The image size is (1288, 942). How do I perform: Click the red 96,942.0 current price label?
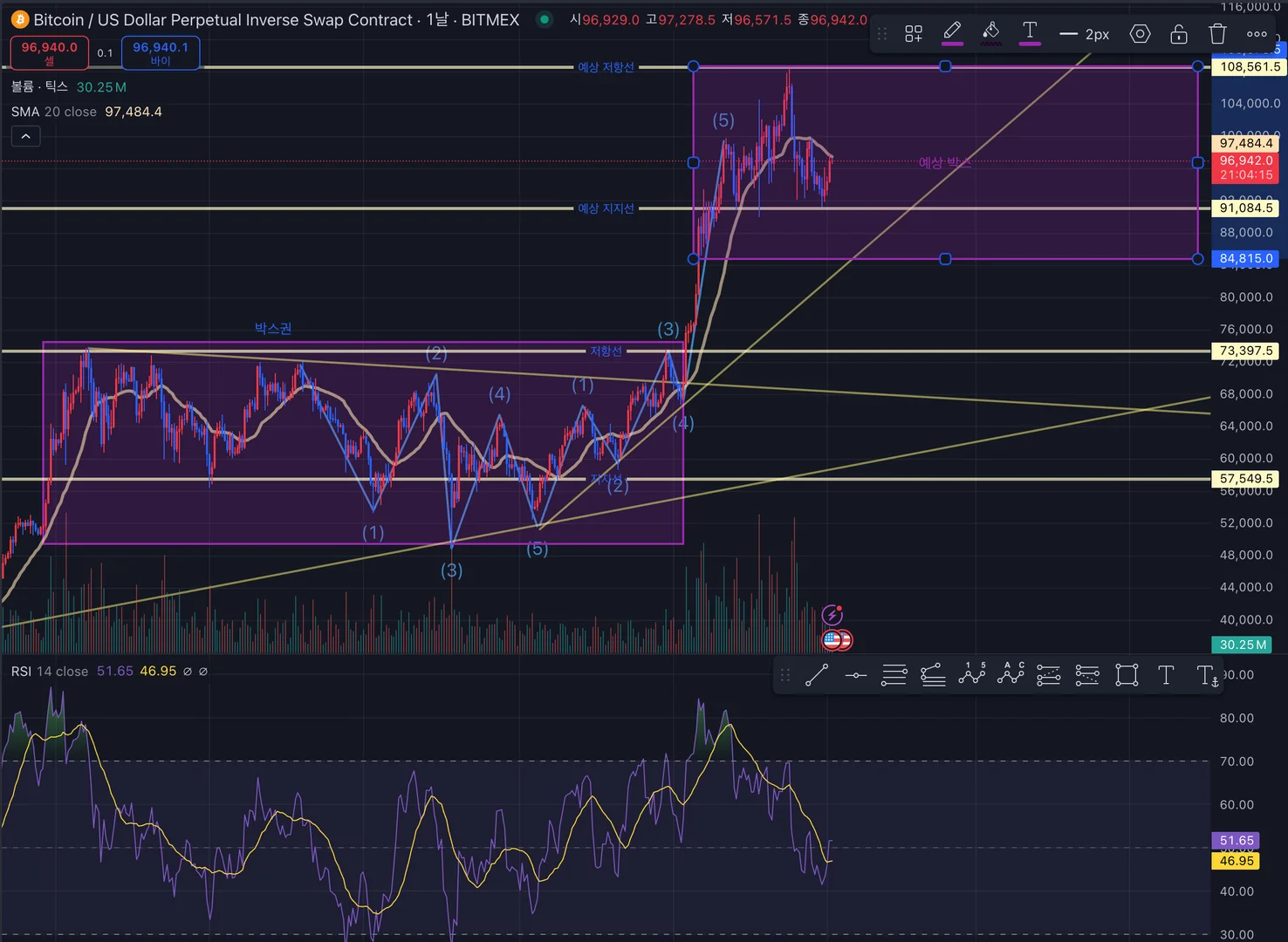click(x=1246, y=167)
